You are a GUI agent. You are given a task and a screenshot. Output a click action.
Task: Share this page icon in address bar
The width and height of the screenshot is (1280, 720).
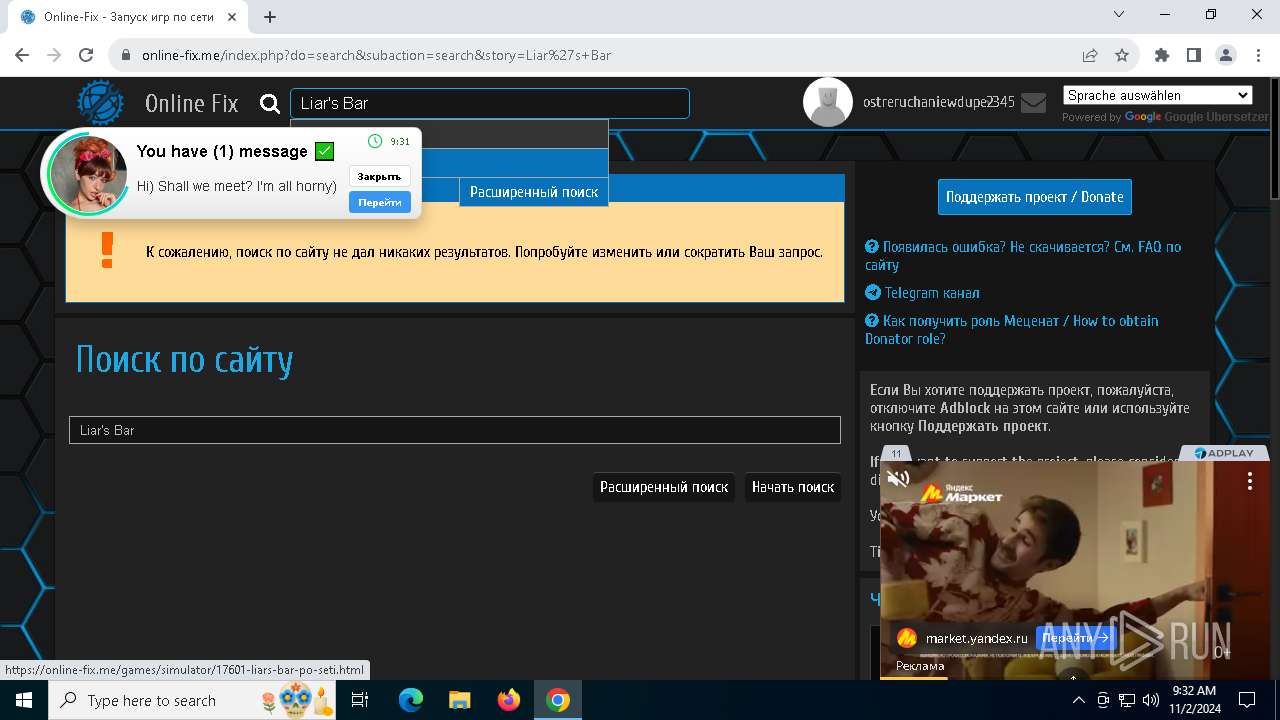pos(1090,55)
